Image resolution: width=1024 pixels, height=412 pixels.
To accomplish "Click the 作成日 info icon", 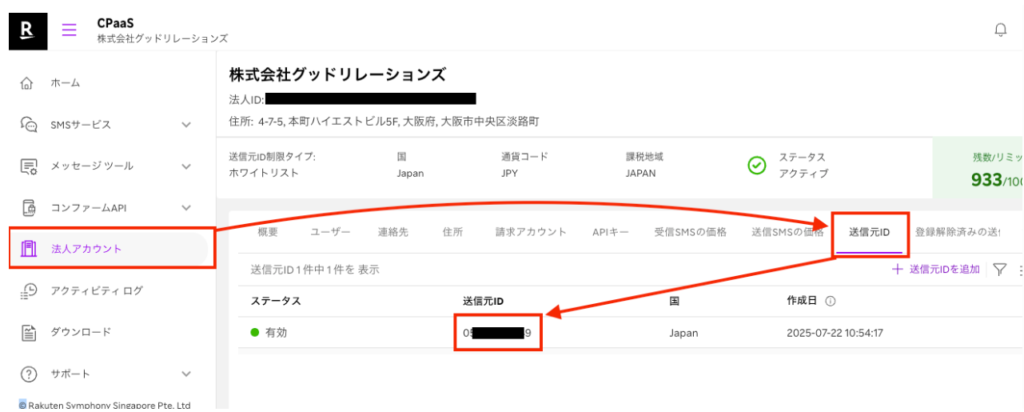I will [x=831, y=301].
